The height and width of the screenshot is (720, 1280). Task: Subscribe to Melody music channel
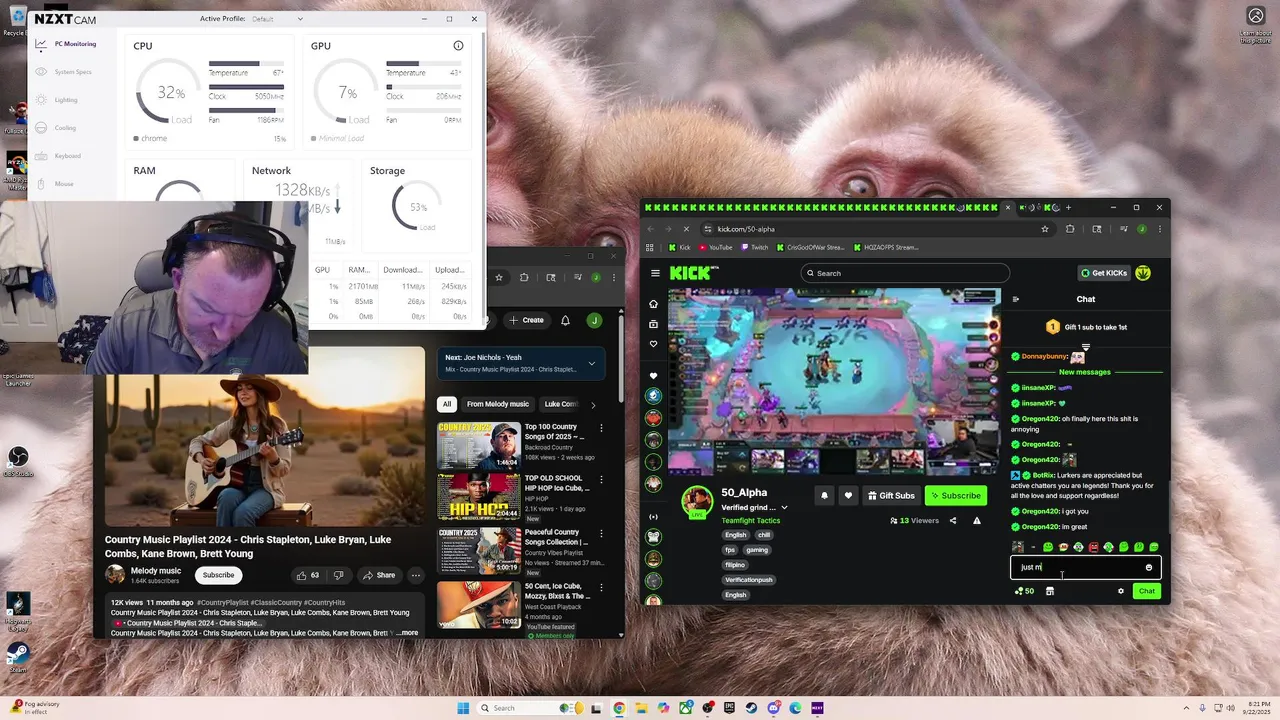tap(218, 575)
